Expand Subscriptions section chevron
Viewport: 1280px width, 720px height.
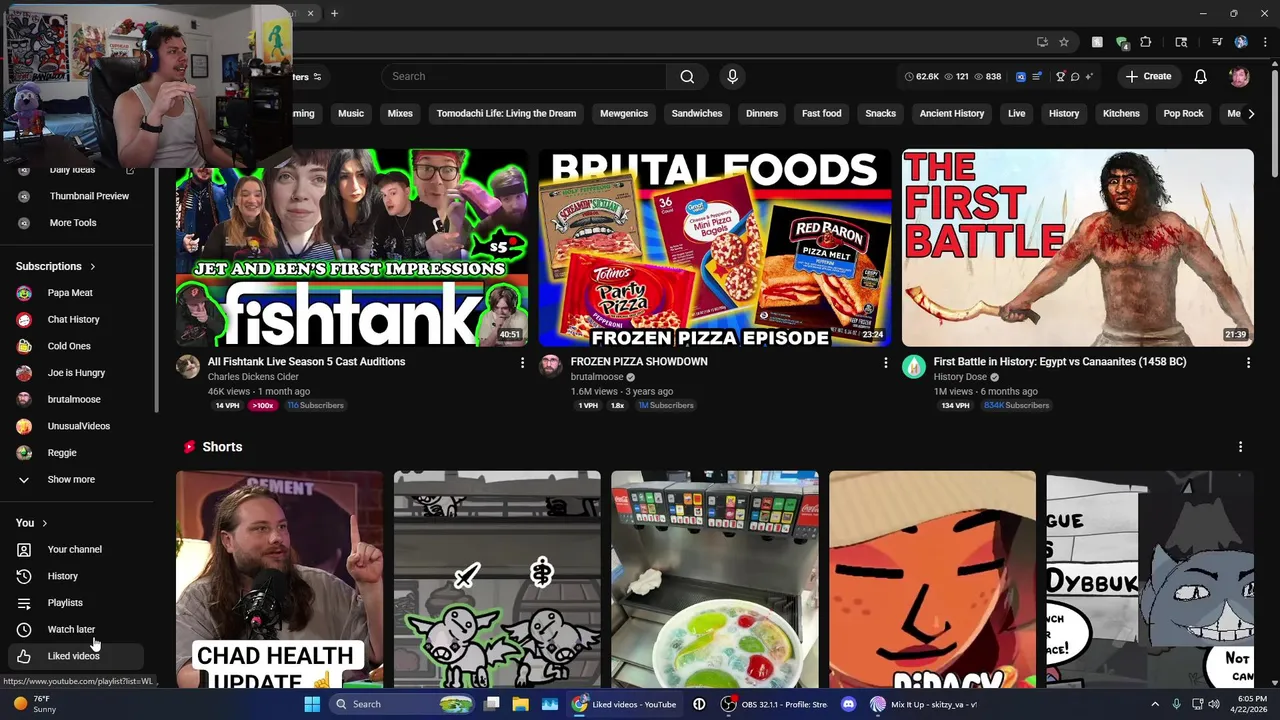tap(92, 266)
